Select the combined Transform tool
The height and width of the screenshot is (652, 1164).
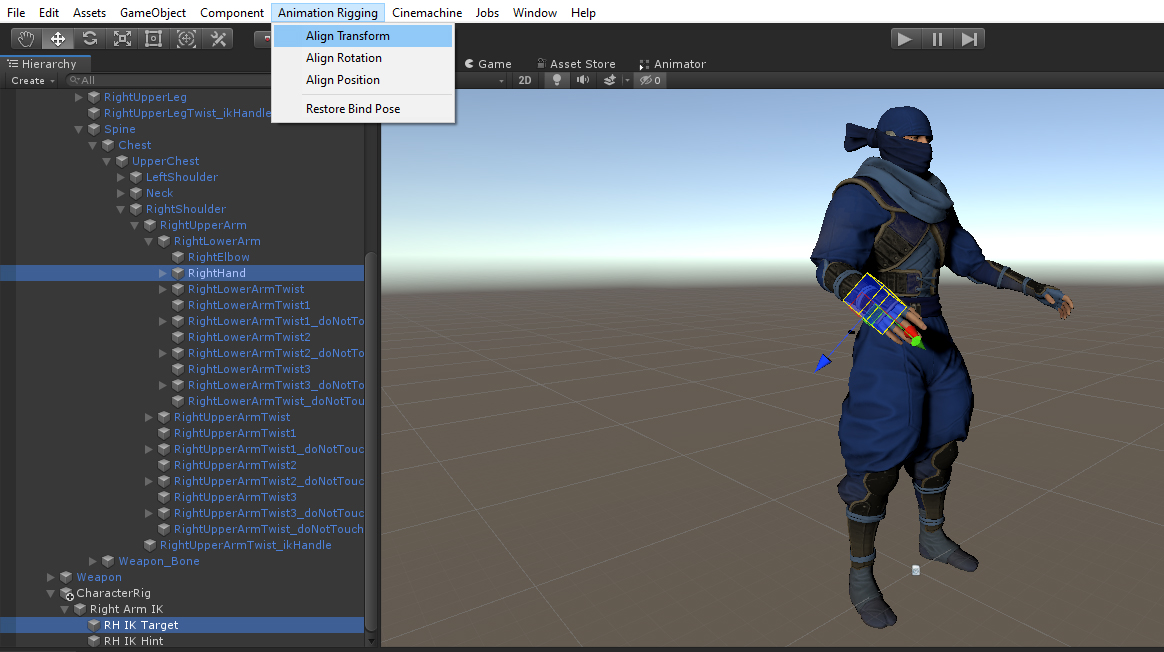tap(186, 39)
